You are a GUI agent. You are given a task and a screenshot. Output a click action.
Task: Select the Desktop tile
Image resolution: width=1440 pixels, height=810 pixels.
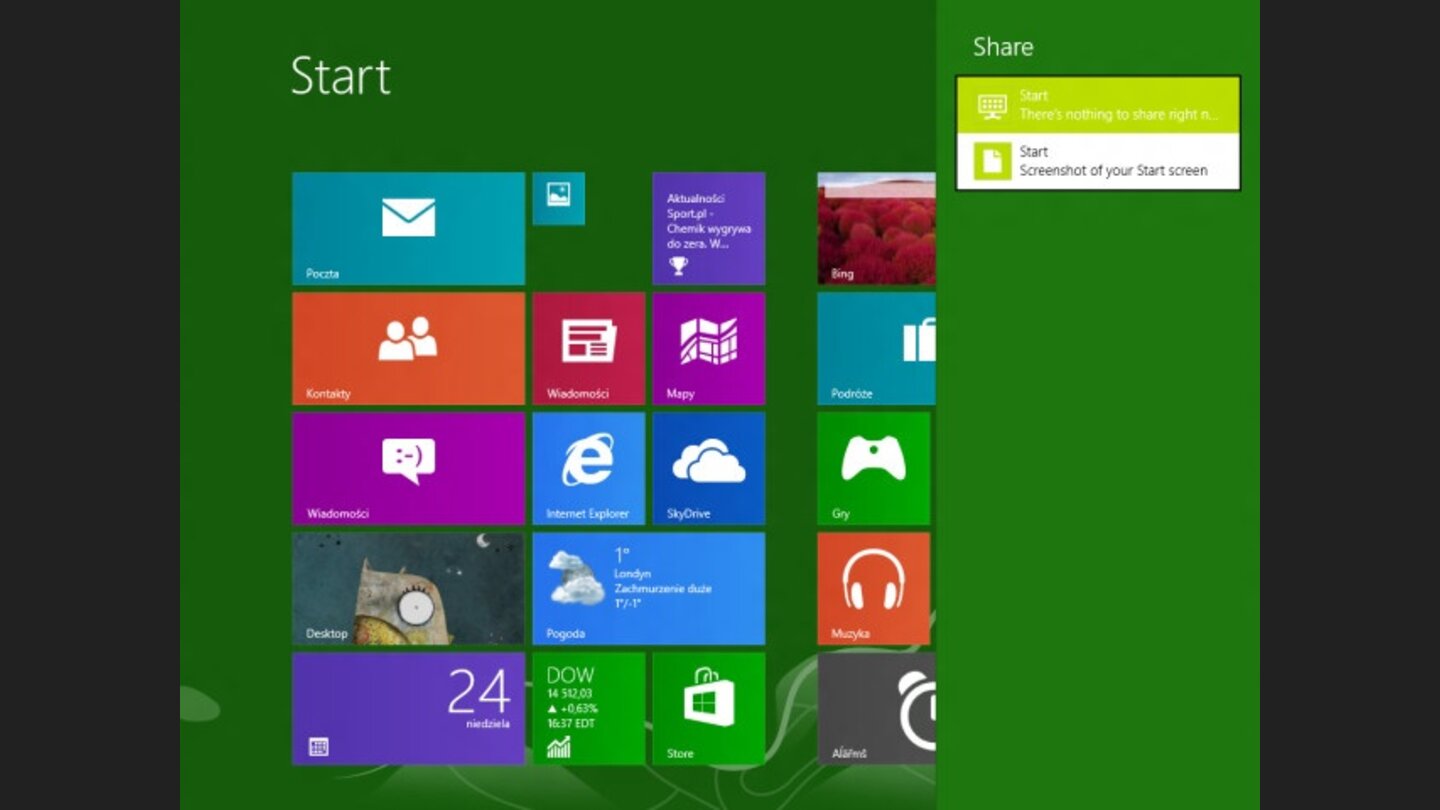408,588
